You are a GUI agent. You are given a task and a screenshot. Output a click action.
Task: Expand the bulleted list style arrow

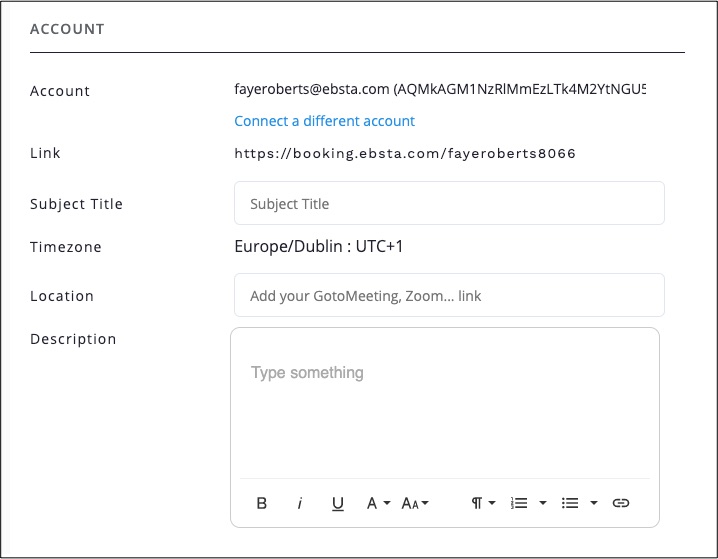click(593, 503)
